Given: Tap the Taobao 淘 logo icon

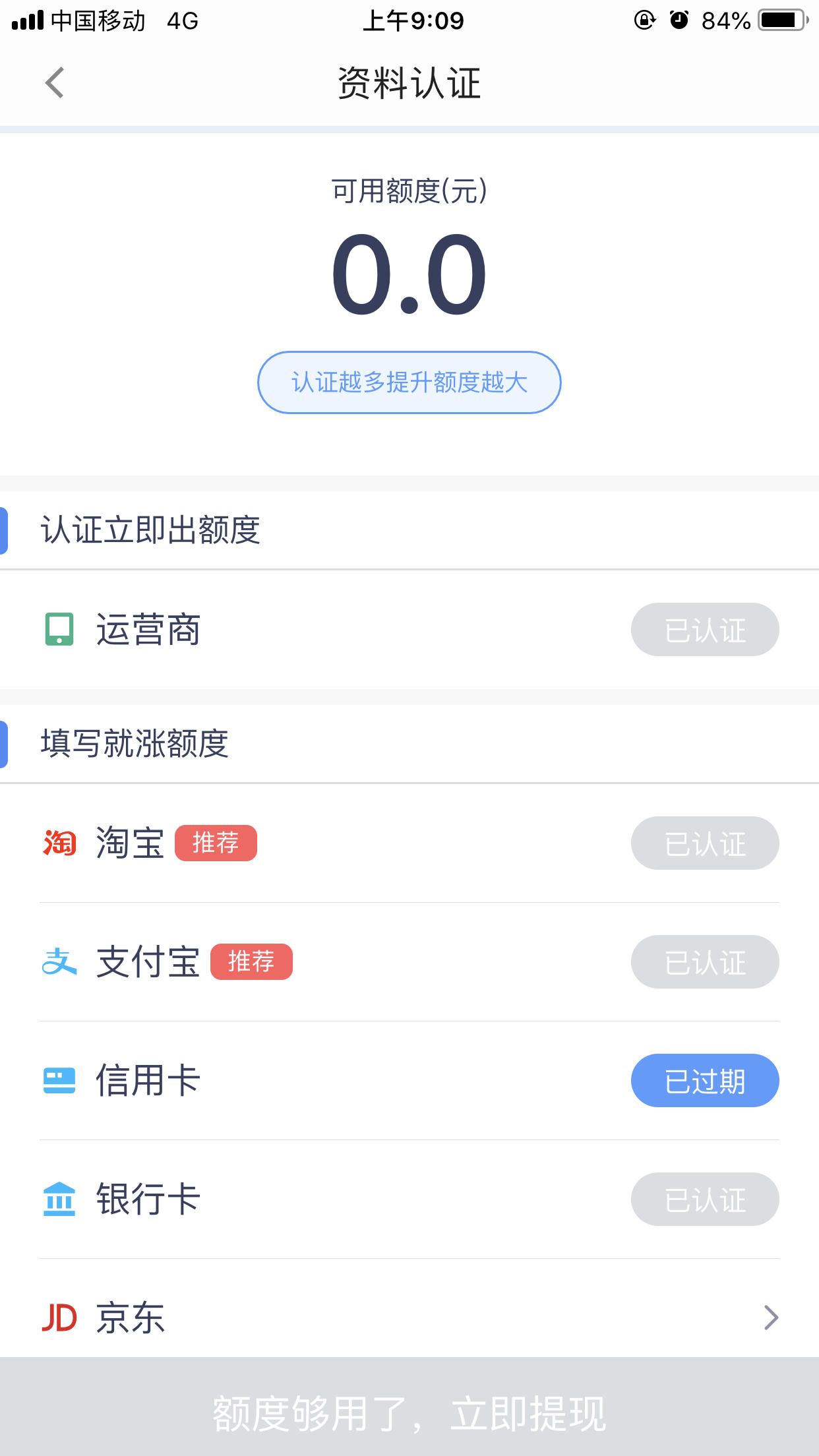Looking at the screenshot, I should click(59, 843).
